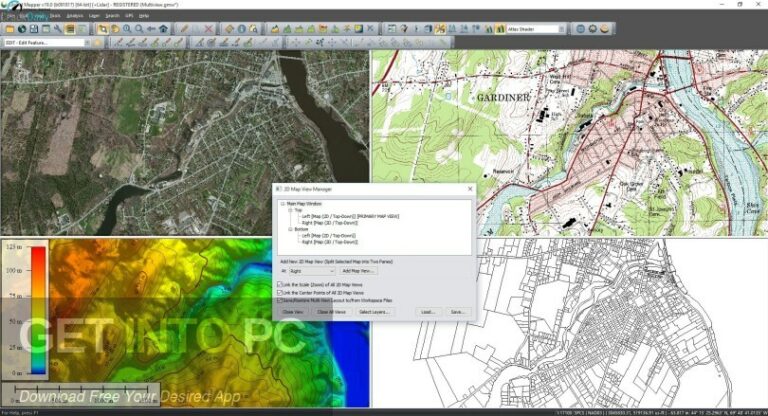Open the Configuration wrench icon
This screenshot has width=768, height=416.
(x=58, y=29)
